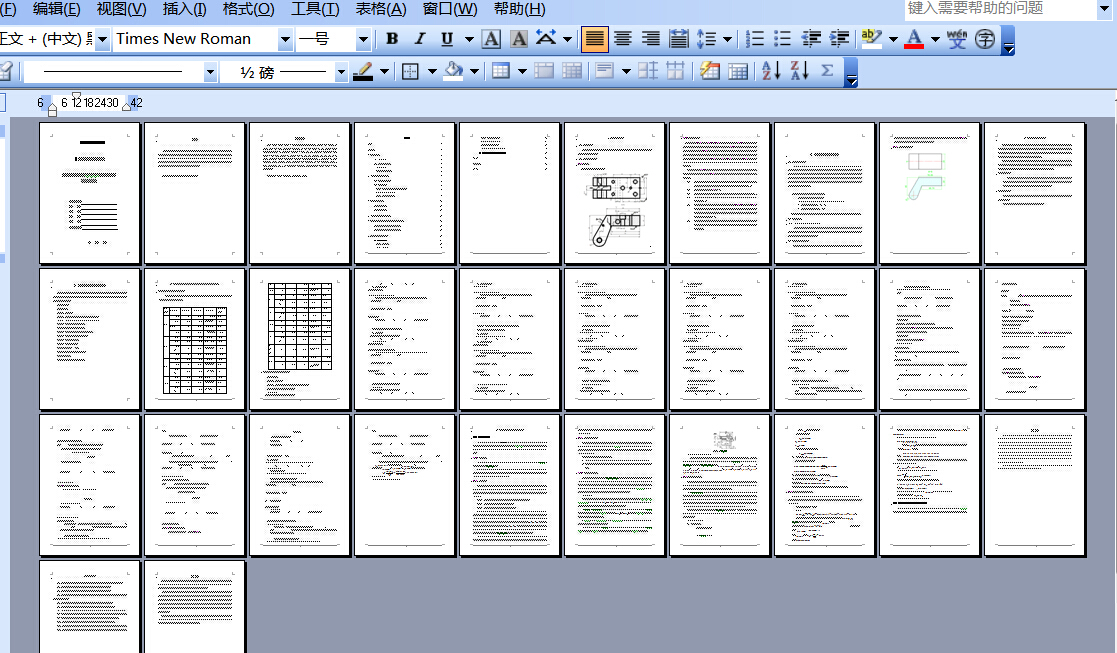Select the first title page thumbnail
Viewport: 1117px width, 653px height.
[x=90, y=193]
